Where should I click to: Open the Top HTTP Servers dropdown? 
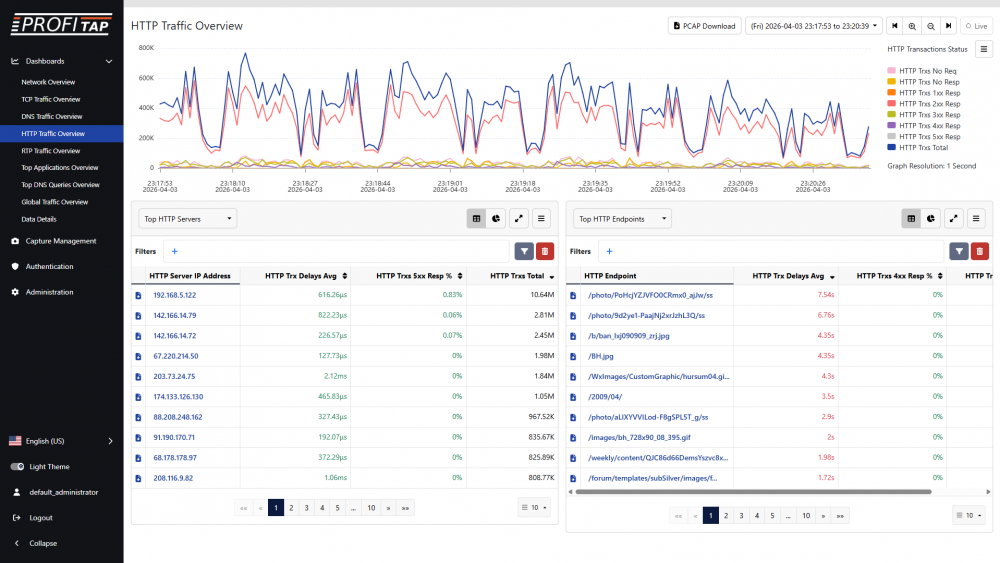(188, 218)
